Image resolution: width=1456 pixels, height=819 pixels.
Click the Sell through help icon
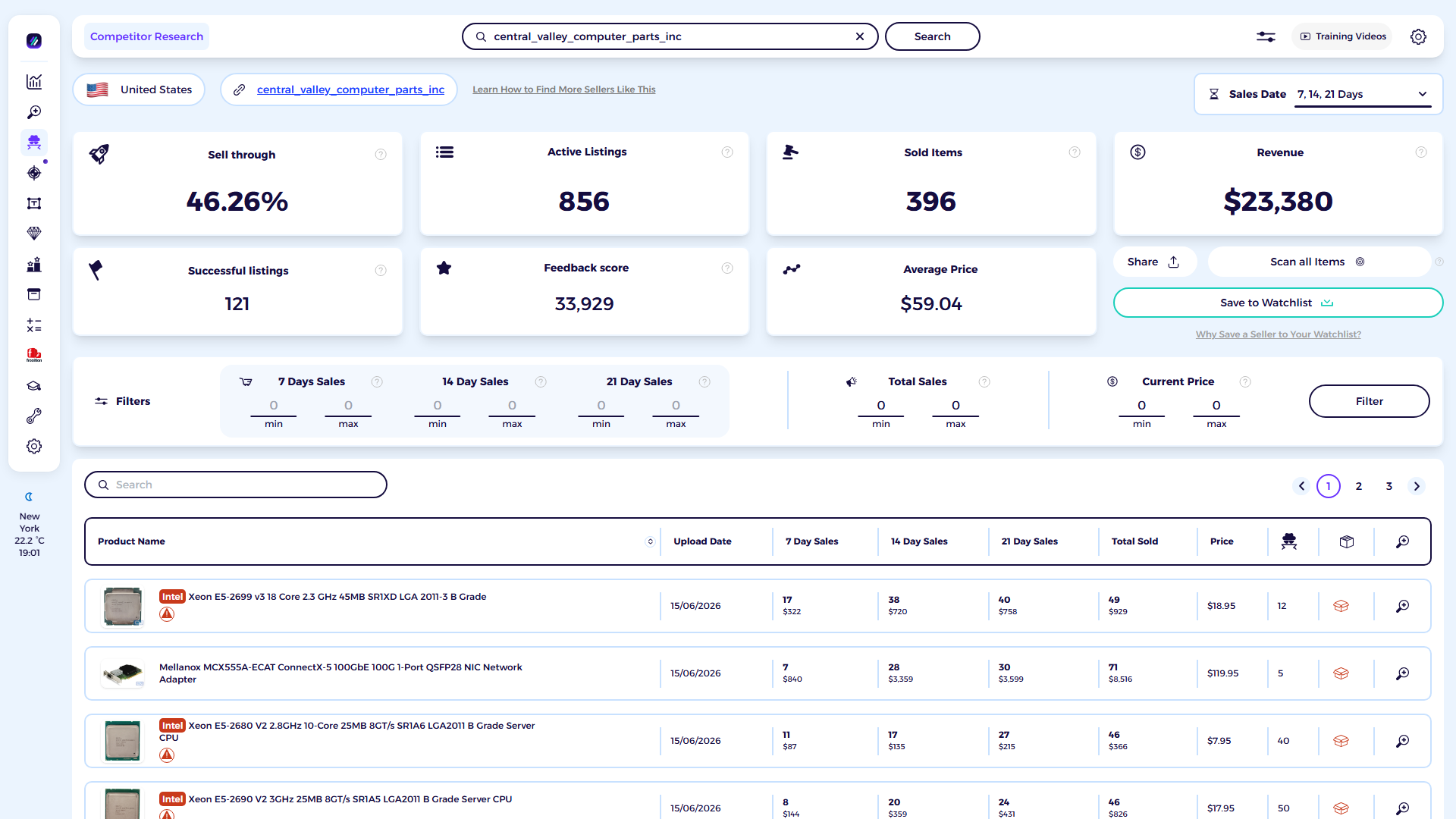tap(381, 155)
